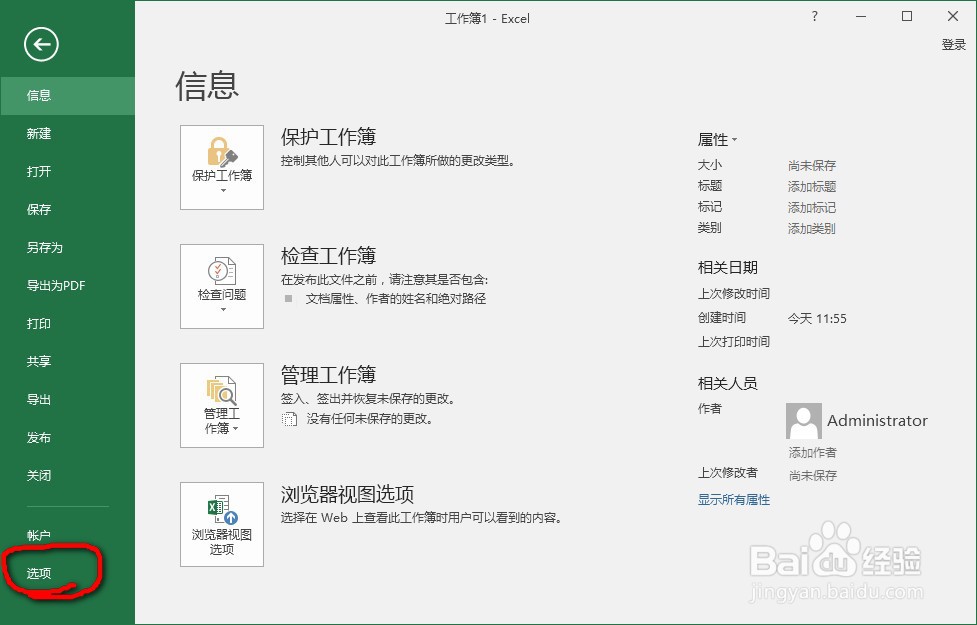Open the 管理工作簿 manage versions button

pyautogui.click(x=222, y=405)
